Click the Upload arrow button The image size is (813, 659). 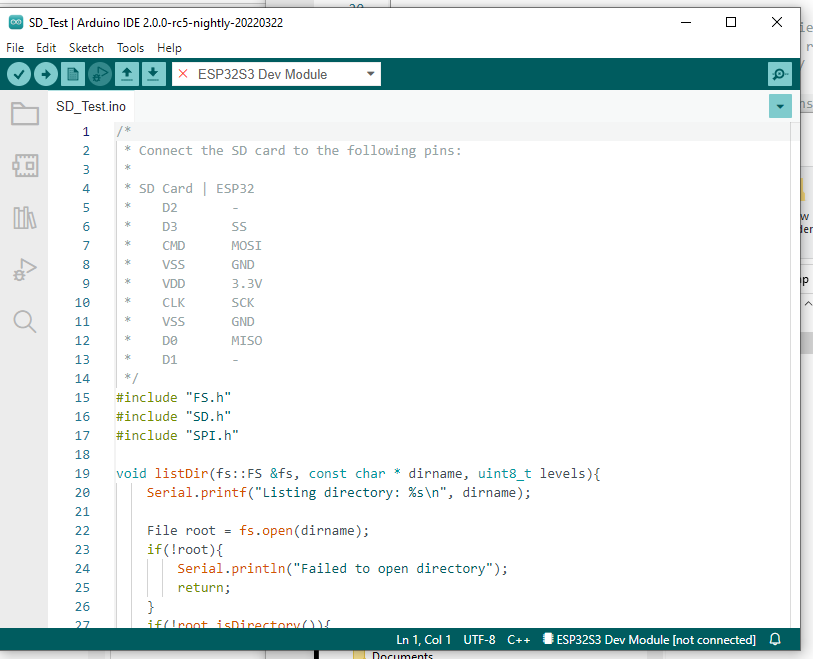tap(46, 74)
